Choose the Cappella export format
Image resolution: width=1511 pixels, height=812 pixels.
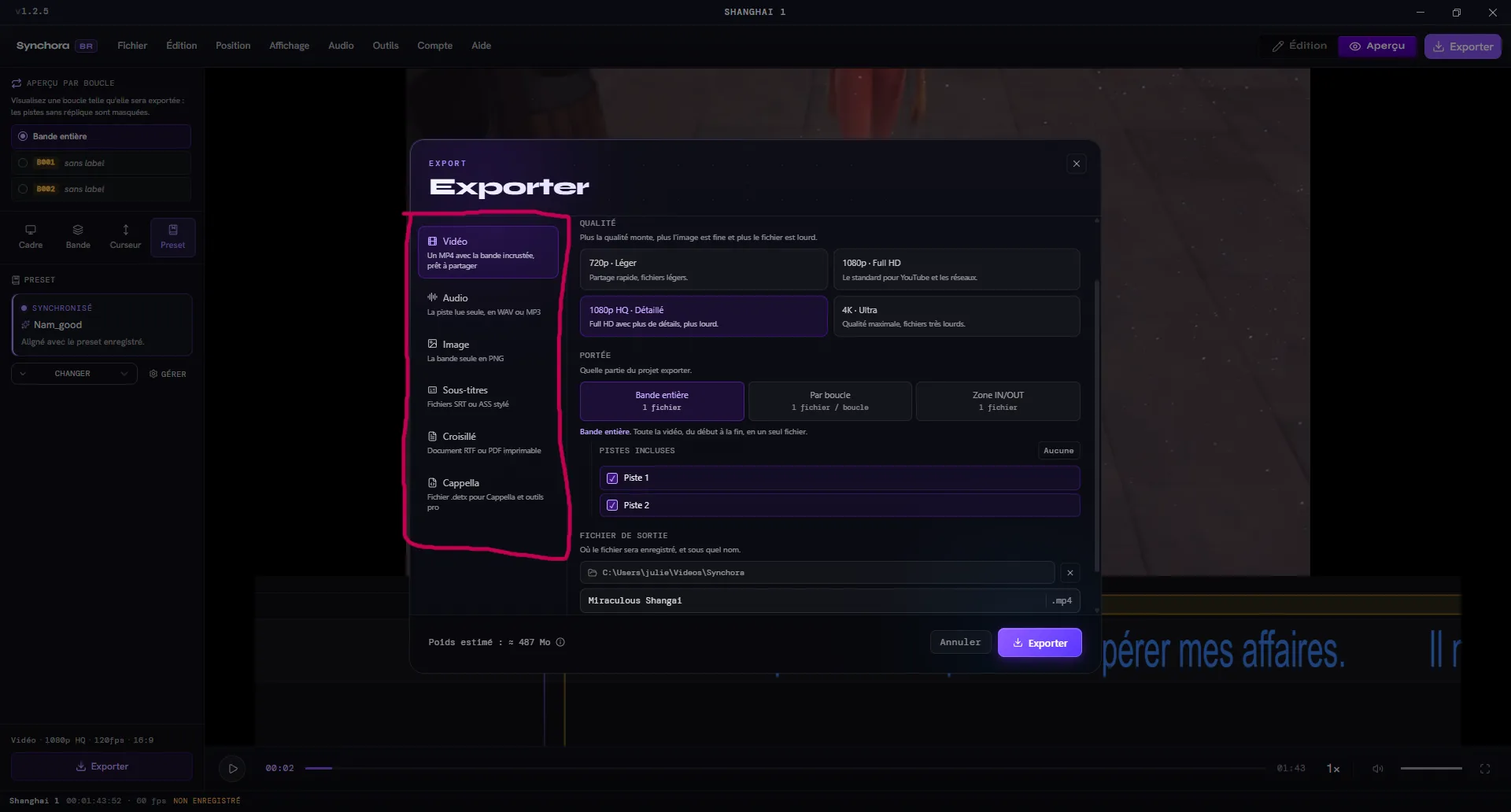click(488, 494)
